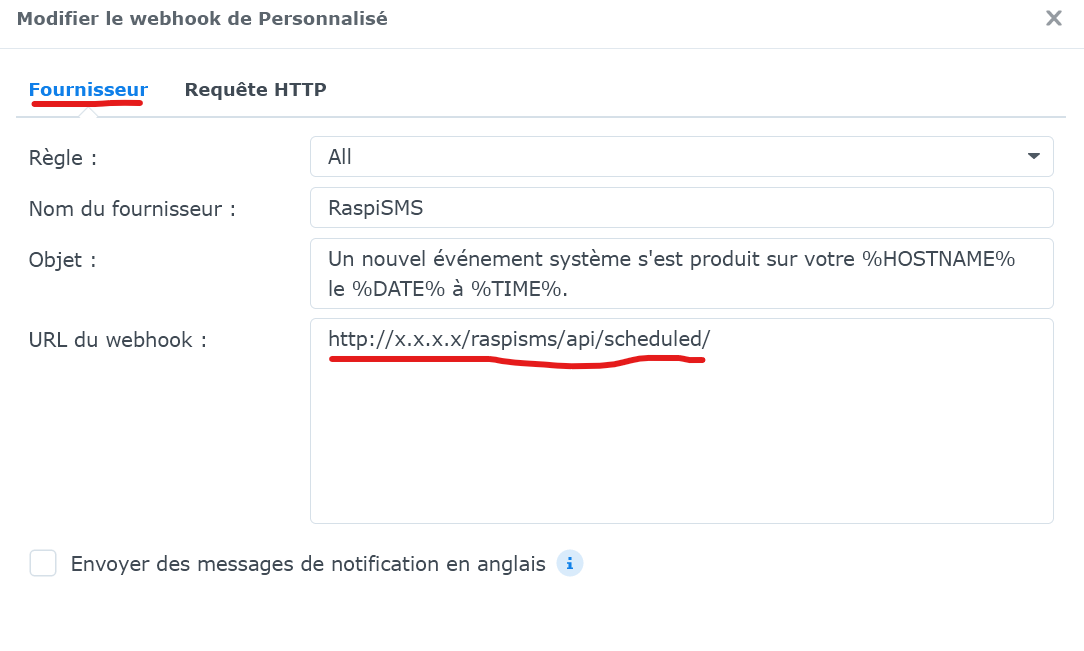Viewport: 1084px width, 651px height.
Task: Click the 'Nom du fournisseur :' label
Action: (132, 209)
